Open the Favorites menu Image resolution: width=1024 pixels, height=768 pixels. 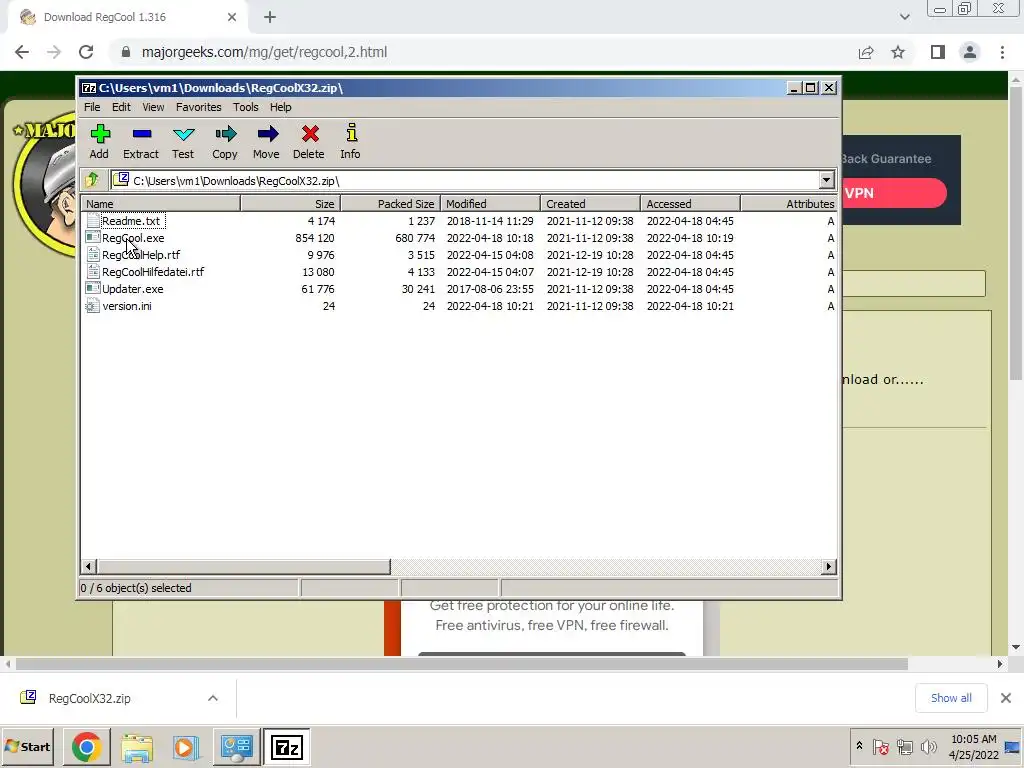point(199,107)
